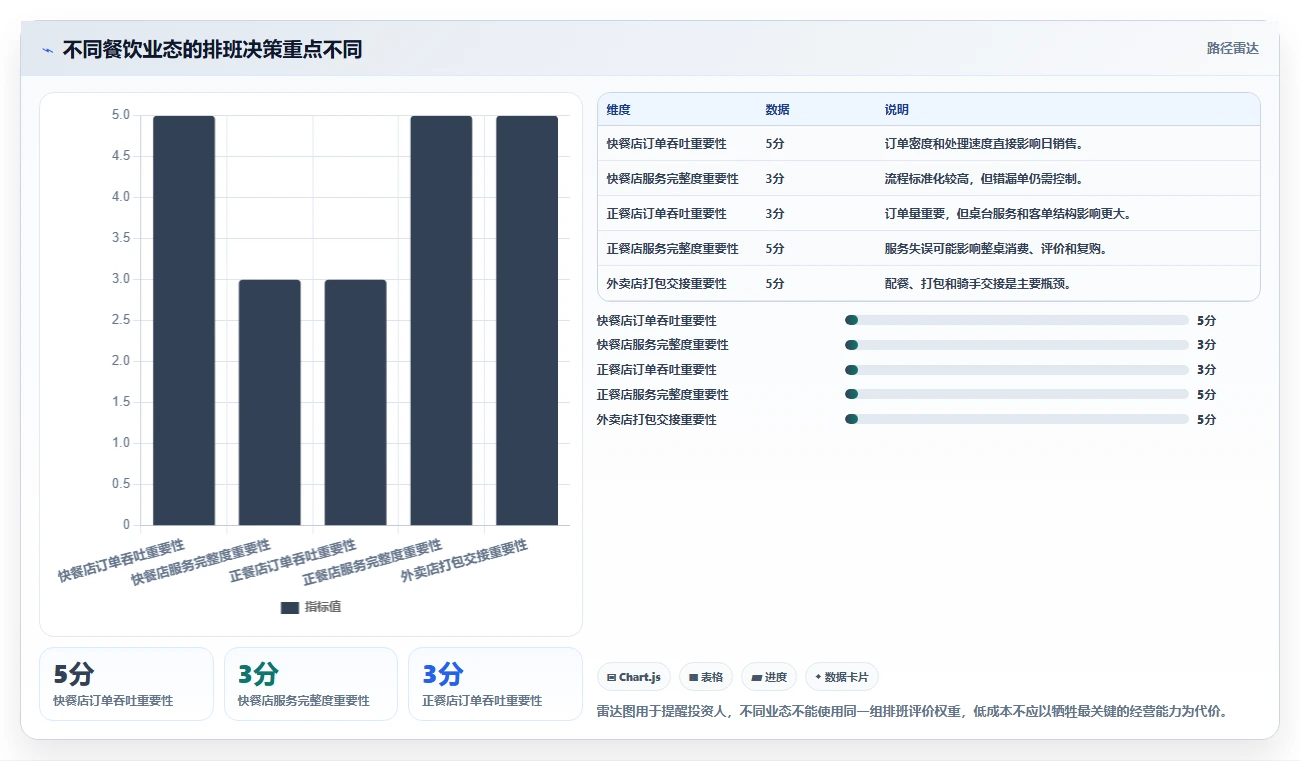Click the chart bar for 正餐店服务完整度重要性
The width and height of the screenshot is (1300, 761).
441,320
